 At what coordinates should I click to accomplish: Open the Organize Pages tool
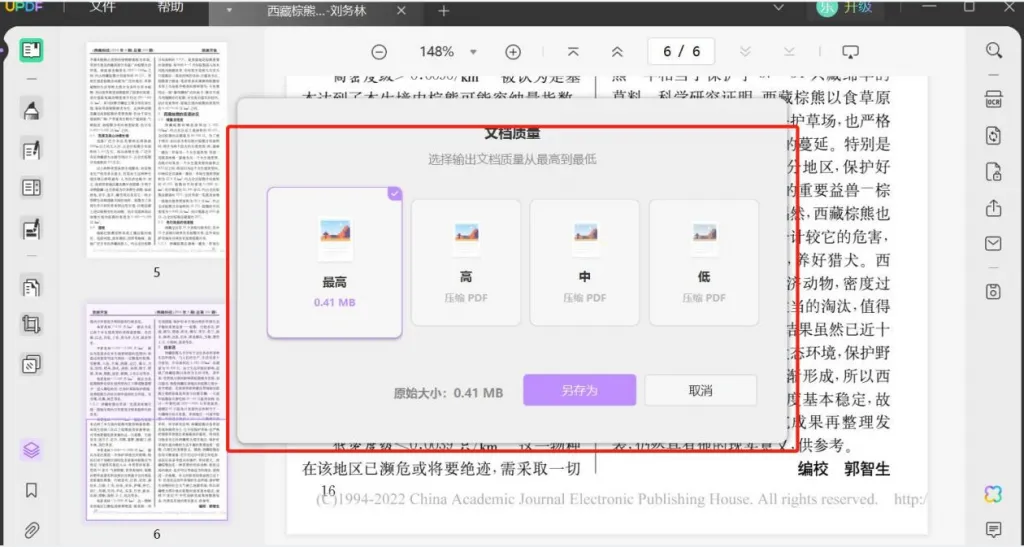tap(31, 287)
